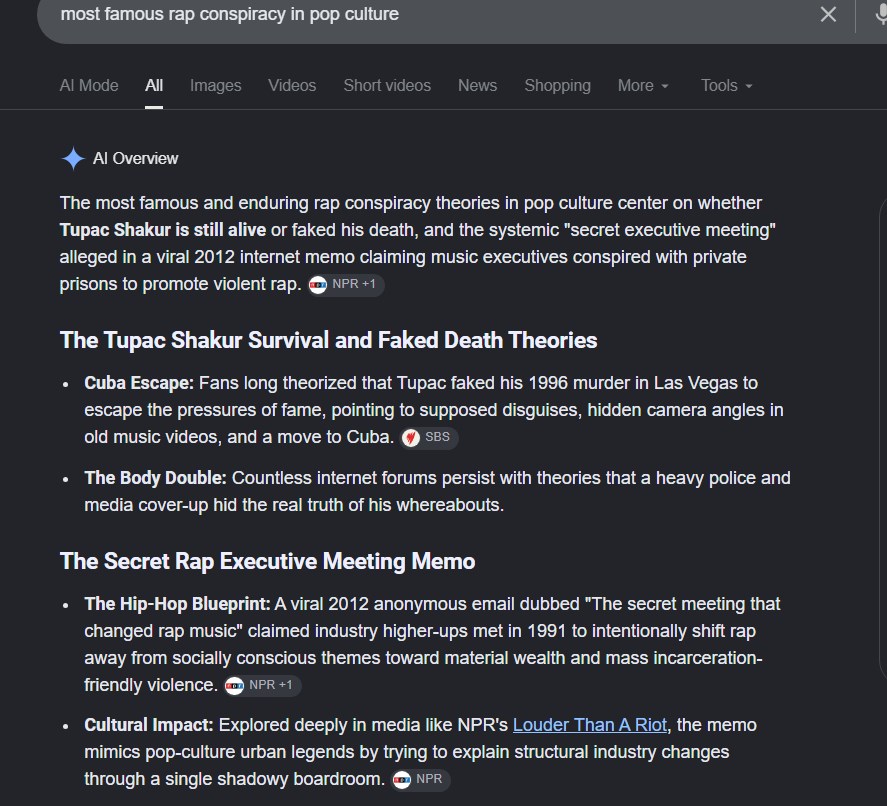
Task: Expand the Tools dropdown
Action: (726, 85)
